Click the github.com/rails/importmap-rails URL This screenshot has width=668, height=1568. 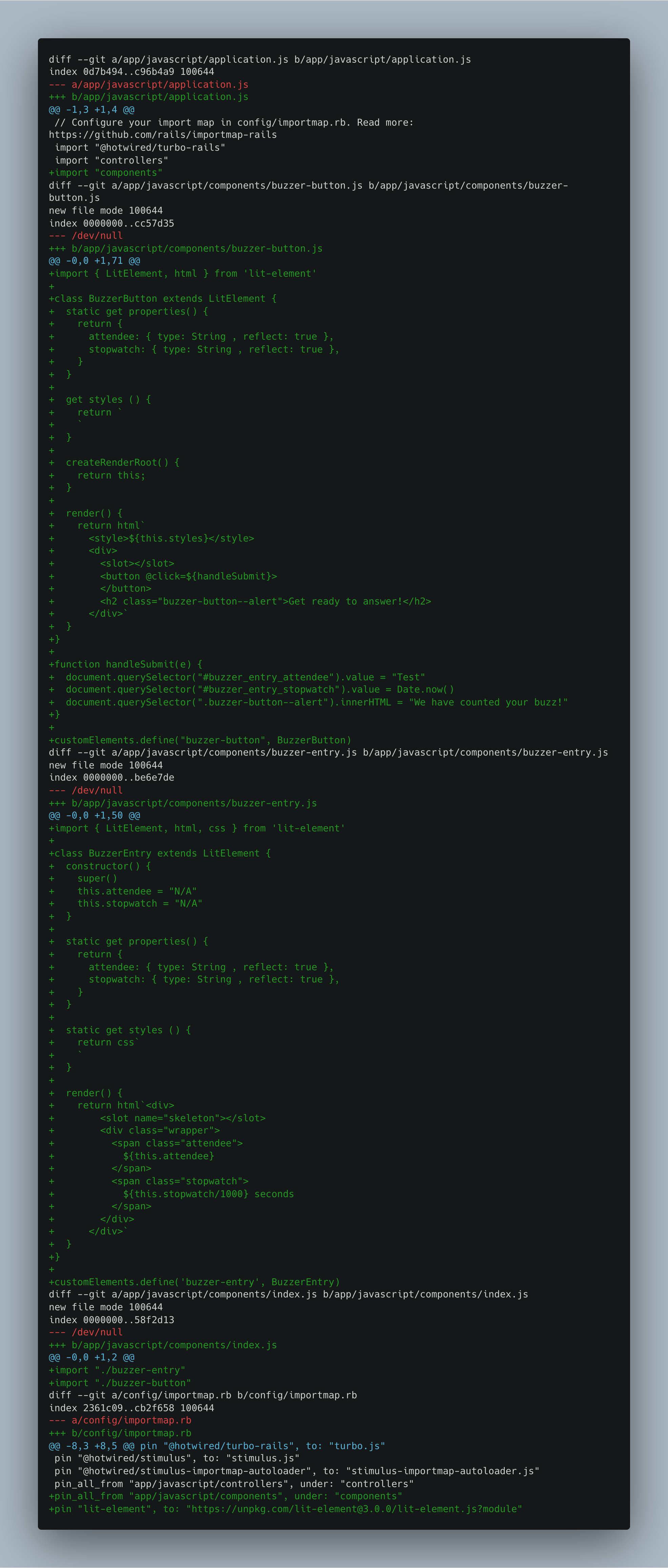tap(163, 134)
